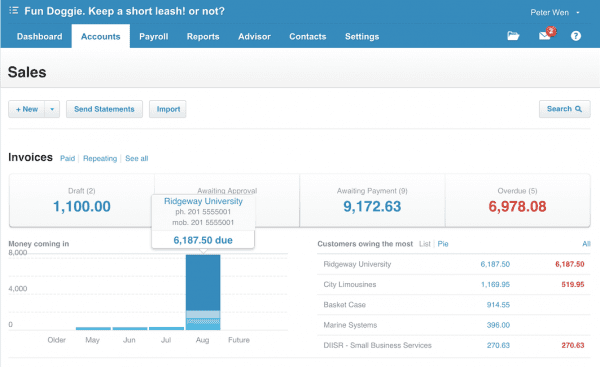Go to the Dashboard tab
Screen dimensions: 600x367
(x=39, y=36)
